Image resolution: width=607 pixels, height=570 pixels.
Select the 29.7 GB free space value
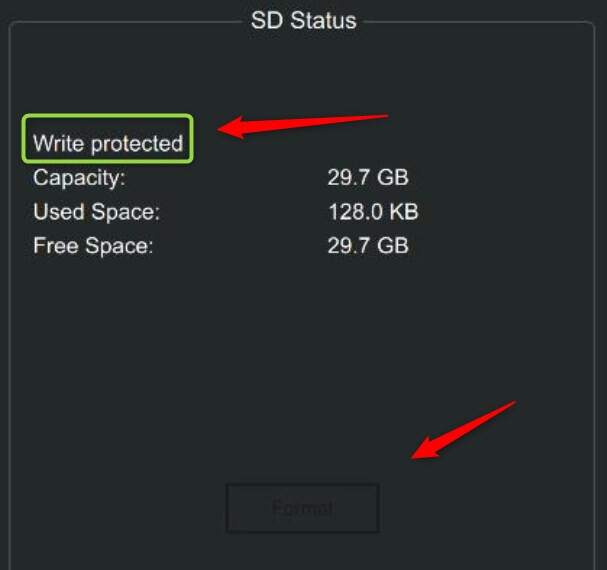coord(368,246)
